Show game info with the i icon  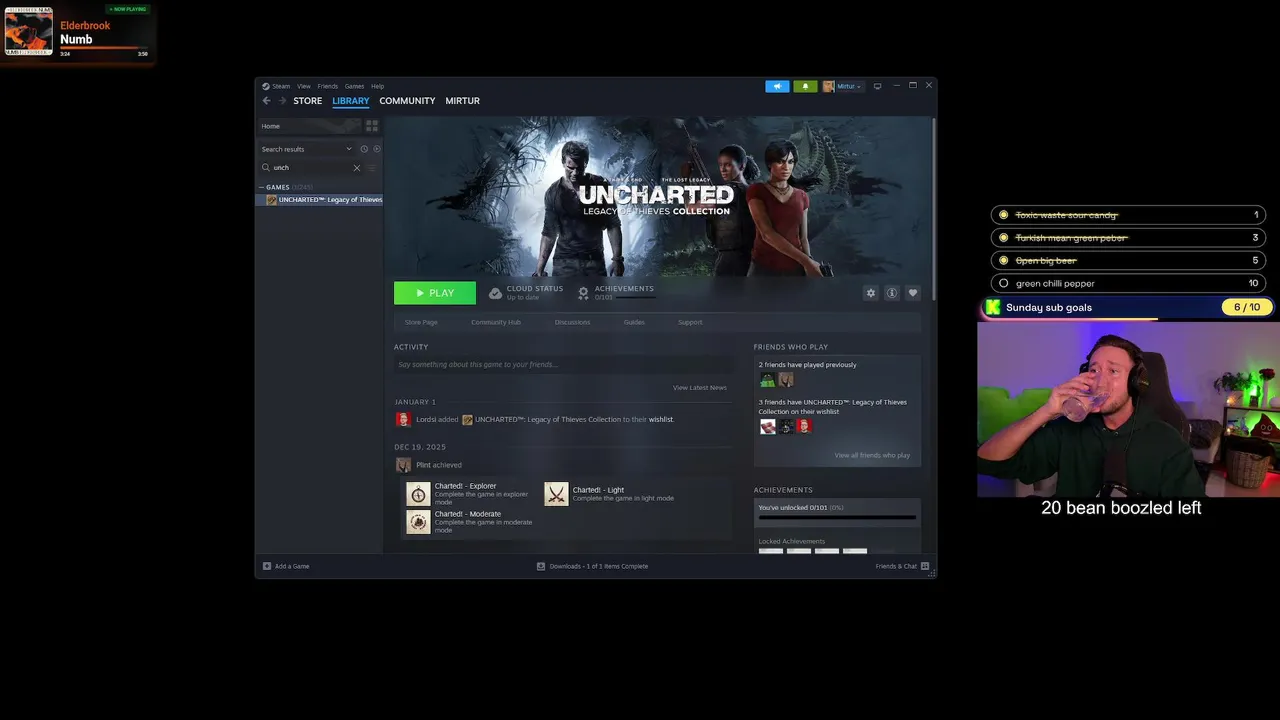(x=892, y=293)
